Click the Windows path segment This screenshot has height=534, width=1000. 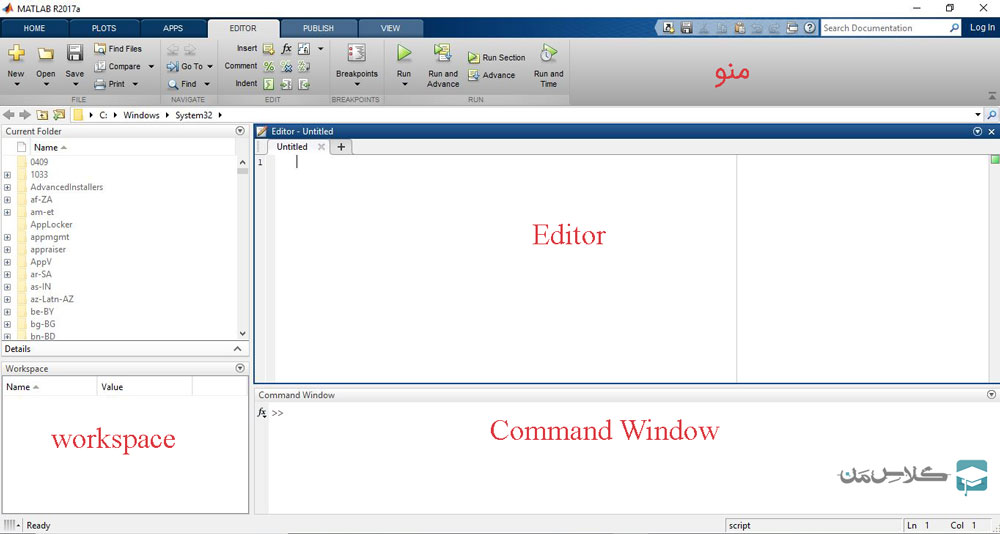142,115
